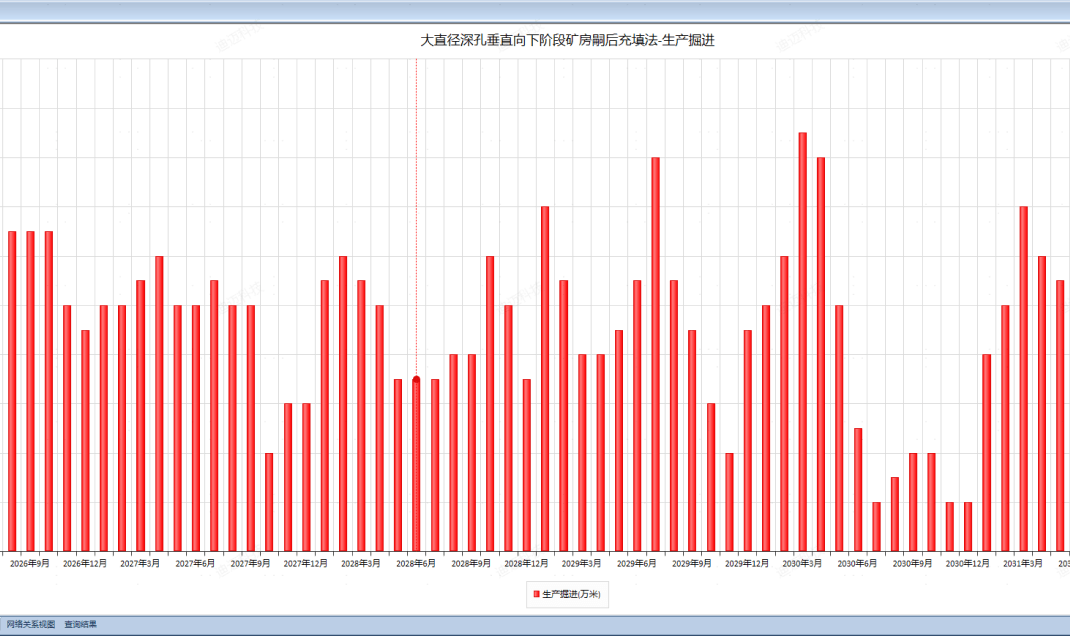Click the chart title 大直径深孔垂直向下阶段矿房嗣后充填法-生产掘进
This screenshot has width=1070, height=636.
567,40
